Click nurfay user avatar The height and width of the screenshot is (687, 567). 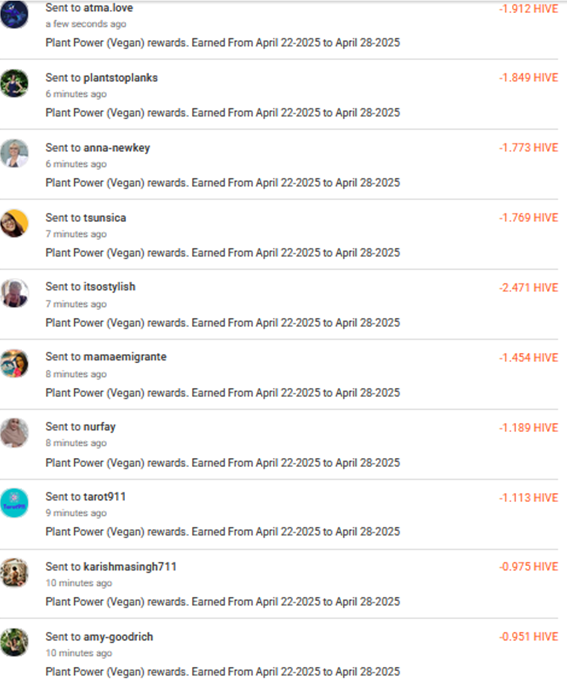(14, 433)
